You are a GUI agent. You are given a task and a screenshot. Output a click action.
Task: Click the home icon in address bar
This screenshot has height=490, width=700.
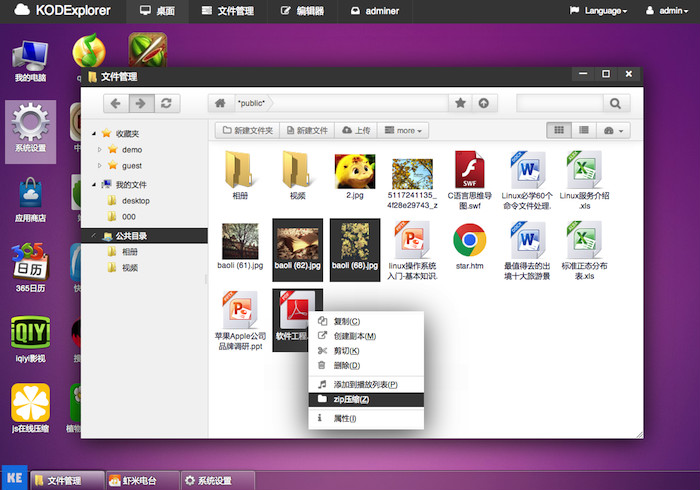pyautogui.click(x=220, y=103)
